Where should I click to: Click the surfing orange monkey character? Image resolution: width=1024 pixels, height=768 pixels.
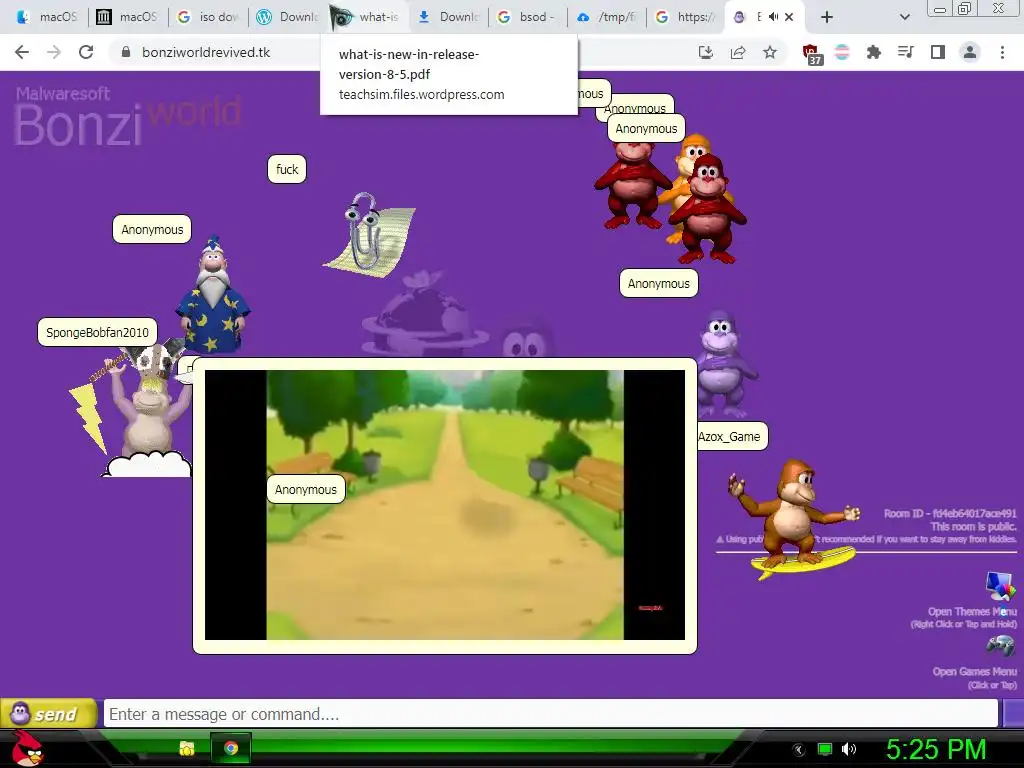tap(793, 519)
